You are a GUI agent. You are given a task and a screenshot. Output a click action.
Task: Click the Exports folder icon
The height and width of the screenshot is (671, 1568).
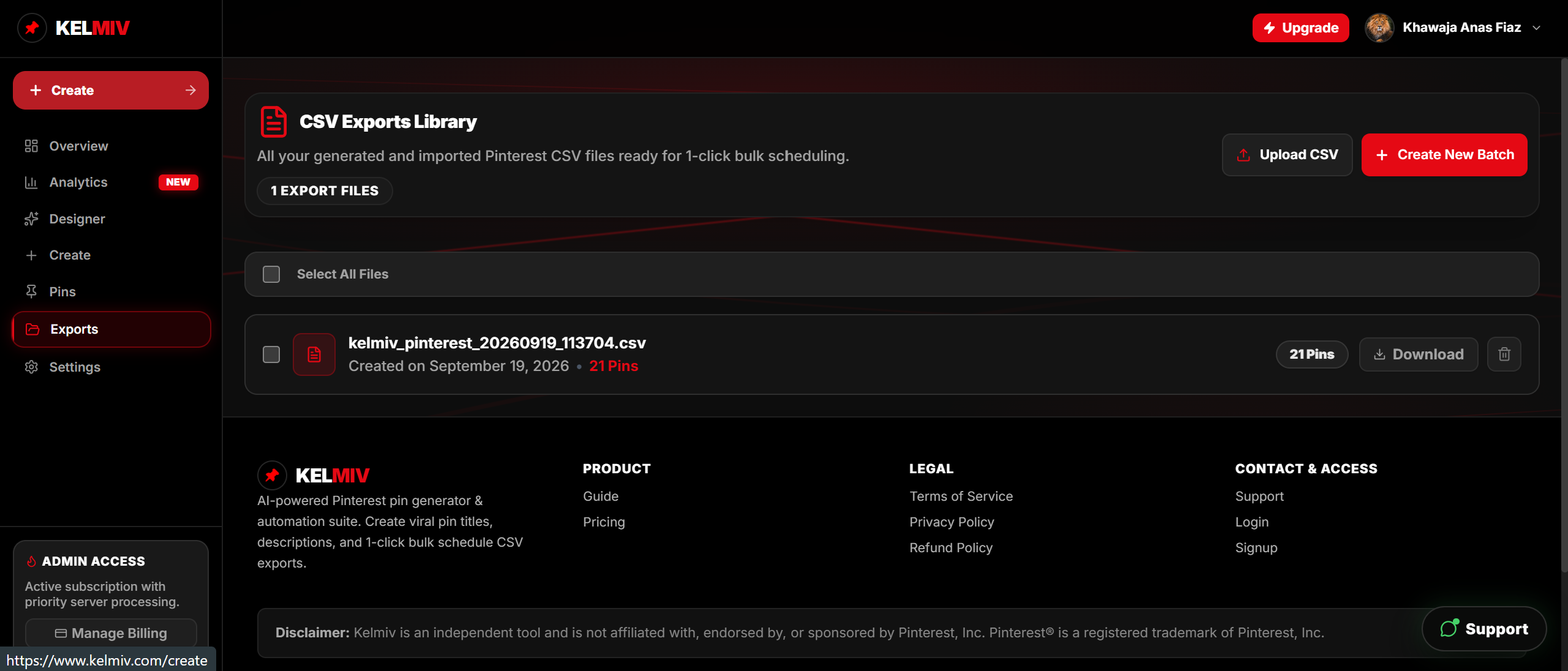(32, 329)
